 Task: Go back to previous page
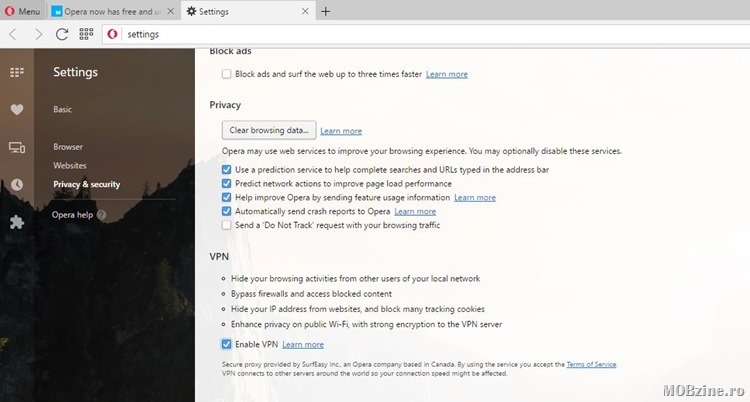(x=13, y=34)
